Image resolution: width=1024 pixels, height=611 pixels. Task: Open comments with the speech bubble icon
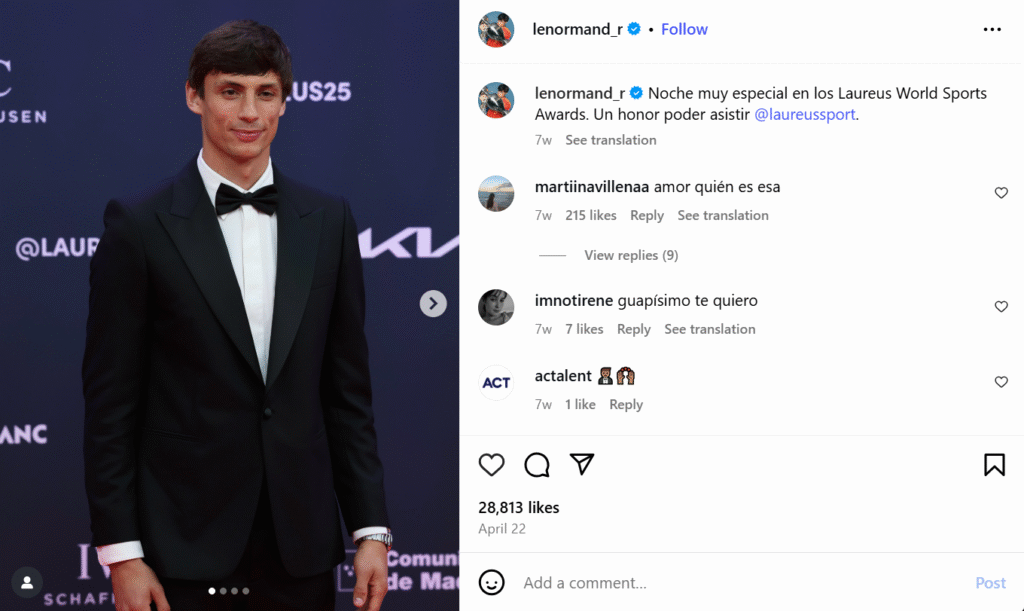(537, 465)
